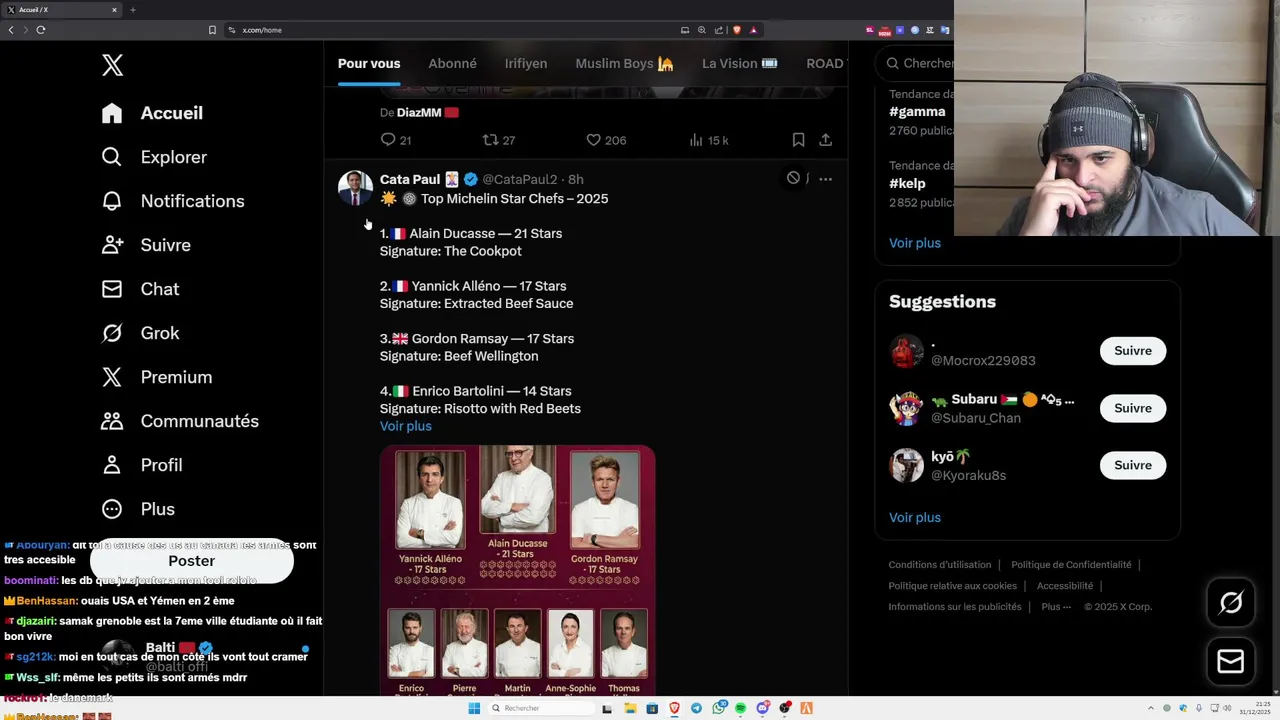Image resolution: width=1280 pixels, height=720 pixels.
Task: Open the Accueil home page
Action: [152, 113]
